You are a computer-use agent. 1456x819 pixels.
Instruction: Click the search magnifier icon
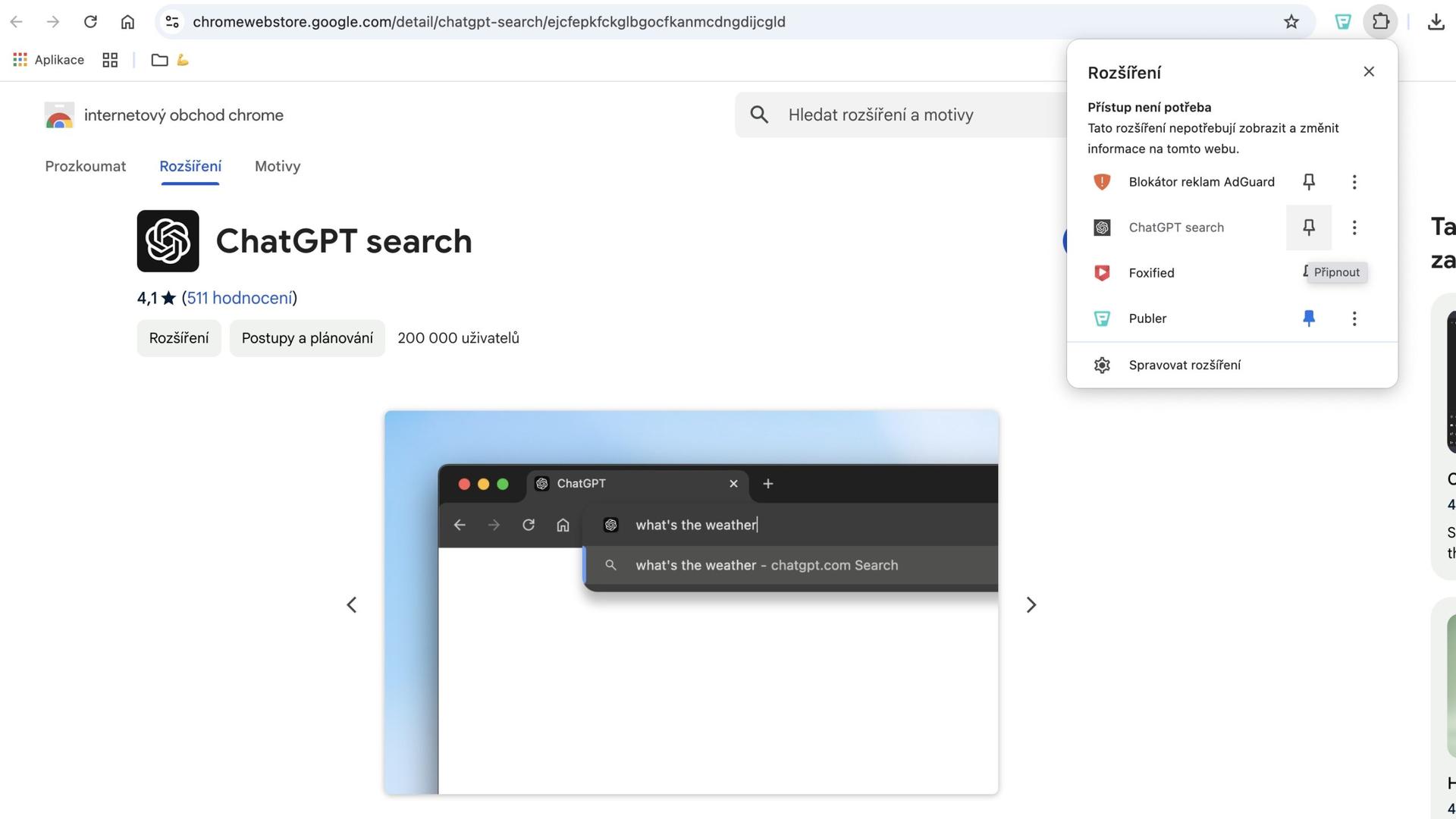click(759, 115)
